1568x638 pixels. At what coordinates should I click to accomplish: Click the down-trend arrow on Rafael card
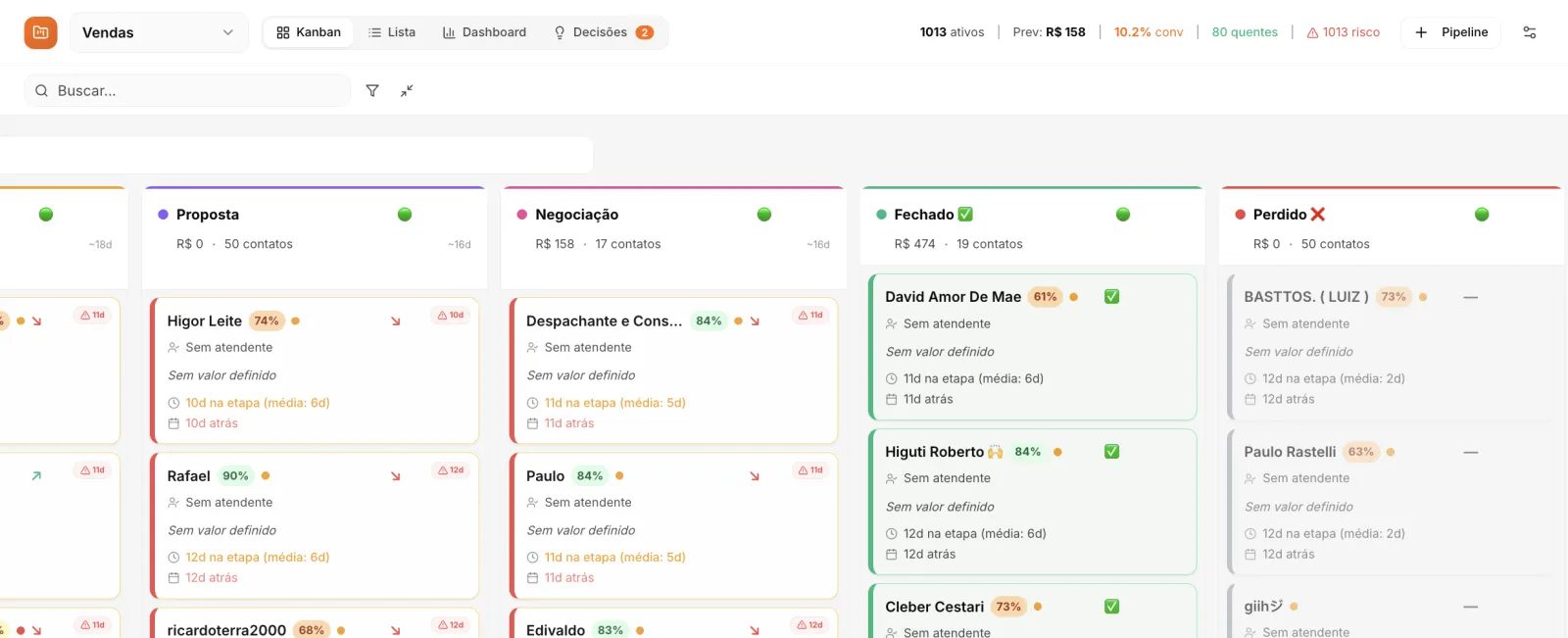tap(396, 476)
